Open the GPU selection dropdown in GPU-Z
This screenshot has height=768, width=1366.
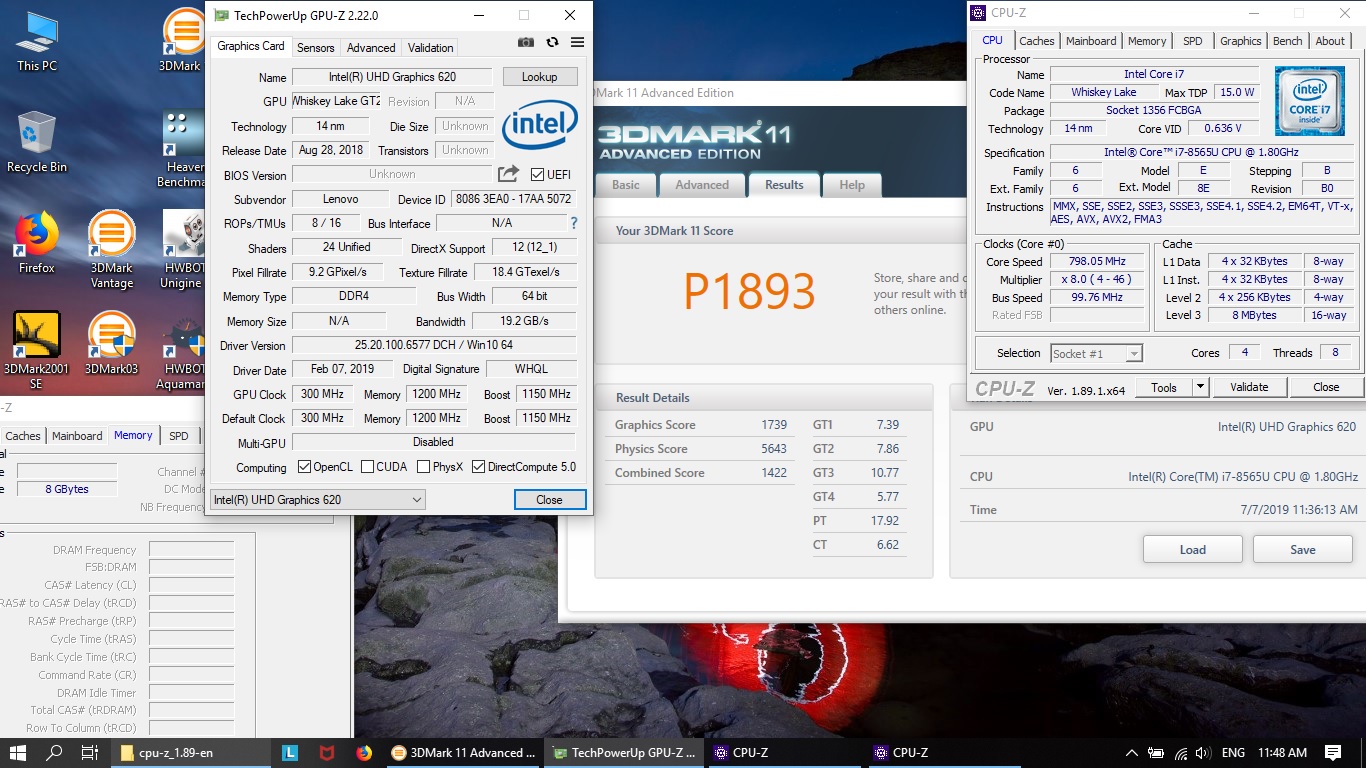pyautogui.click(x=317, y=500)
